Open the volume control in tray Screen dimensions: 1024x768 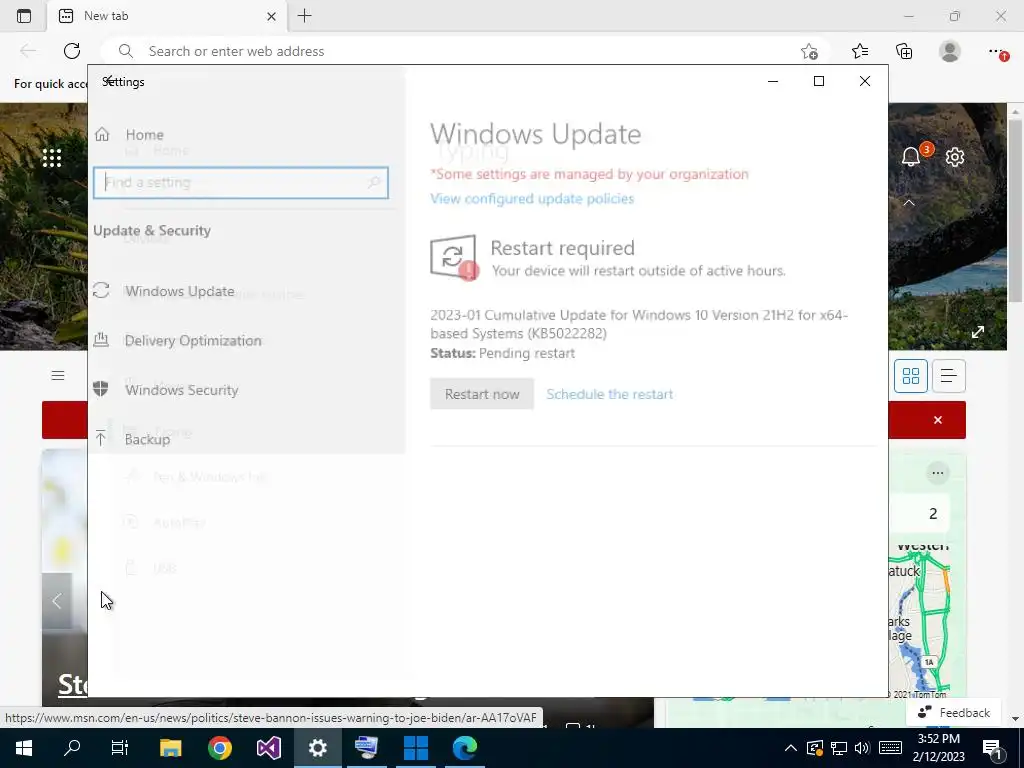coord(862,748)
